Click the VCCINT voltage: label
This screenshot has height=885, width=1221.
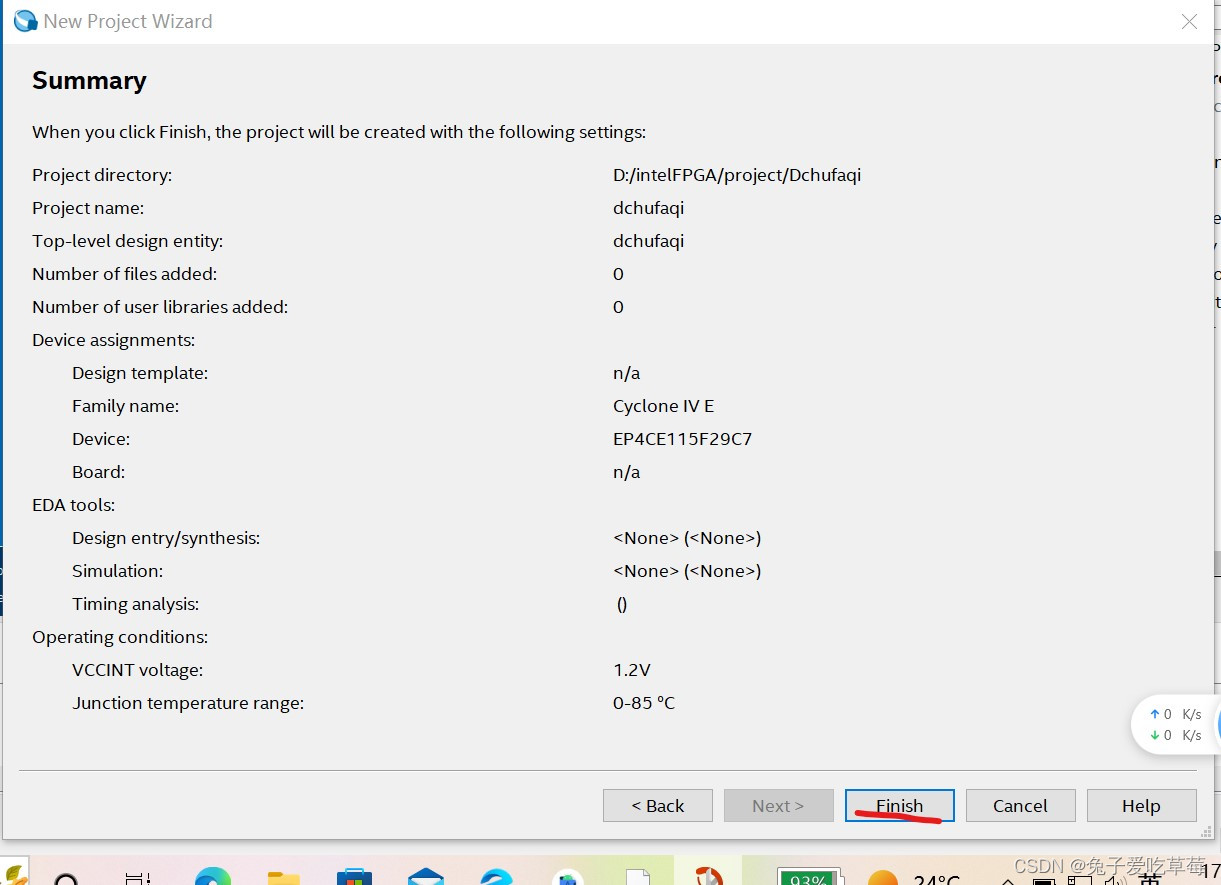tap(137, 670)
